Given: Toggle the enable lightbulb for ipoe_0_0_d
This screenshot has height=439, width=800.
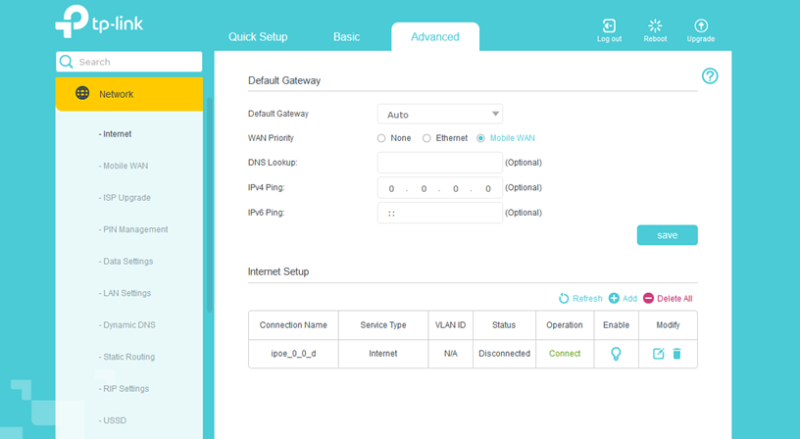Looking at the screenshot, I should click(x=616, y=354).
